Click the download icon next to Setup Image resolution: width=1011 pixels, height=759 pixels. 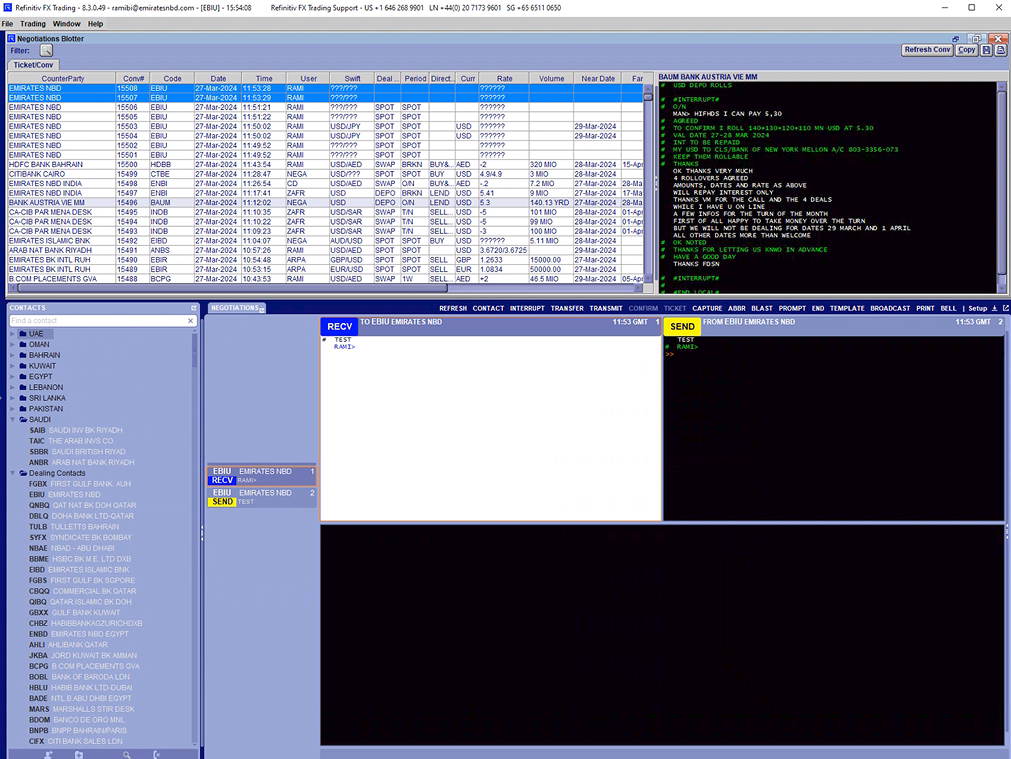tap(994, 308)
